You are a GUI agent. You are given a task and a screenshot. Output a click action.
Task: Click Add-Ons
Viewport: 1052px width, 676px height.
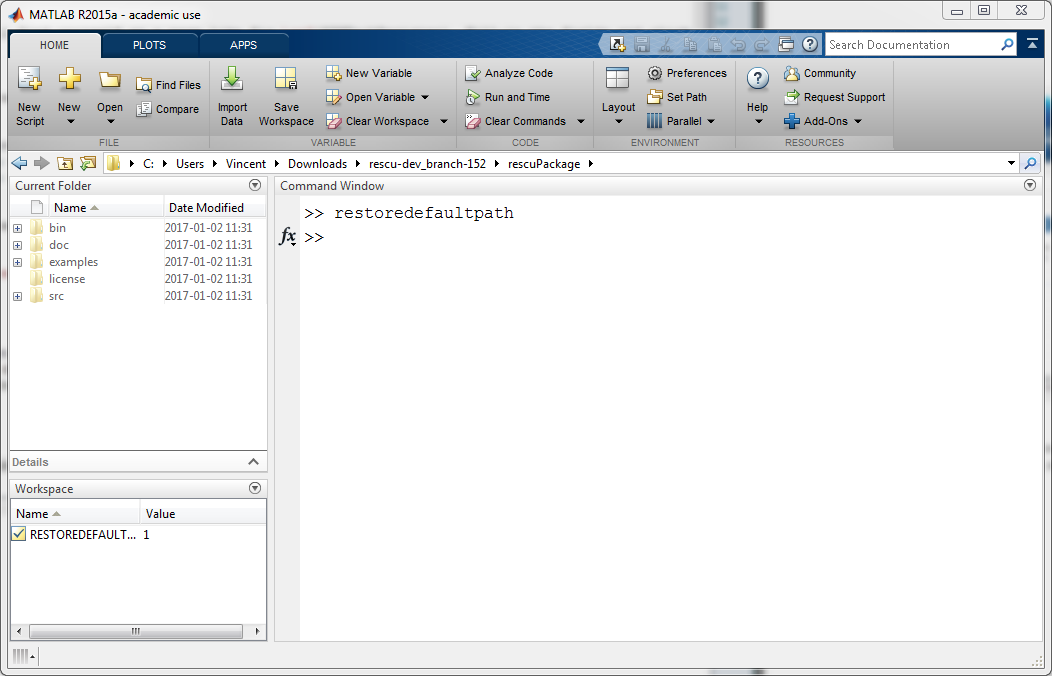pos(823,121)
